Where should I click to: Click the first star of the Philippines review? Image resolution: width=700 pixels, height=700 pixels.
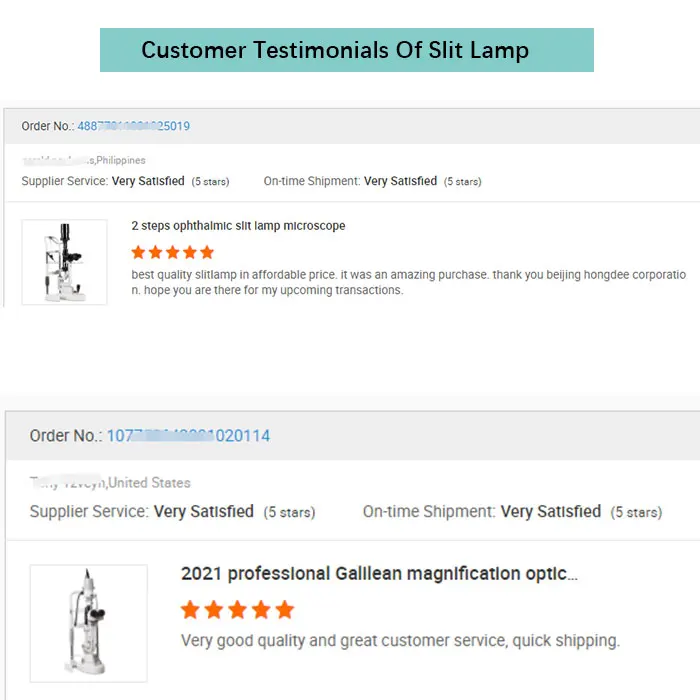click(139, 252)
